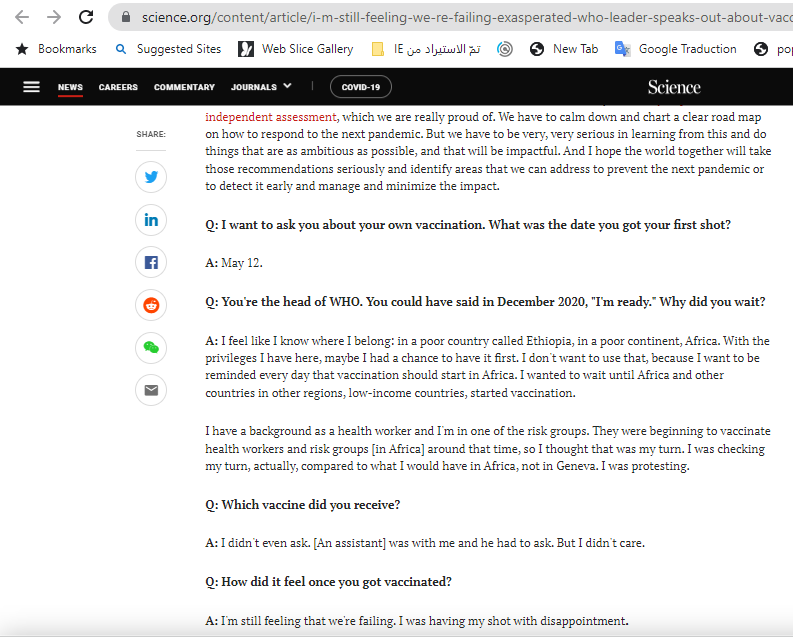This screenshot has width=793, height=639.
Task: Share article on LinkedIn
Action: click(151, 220)
